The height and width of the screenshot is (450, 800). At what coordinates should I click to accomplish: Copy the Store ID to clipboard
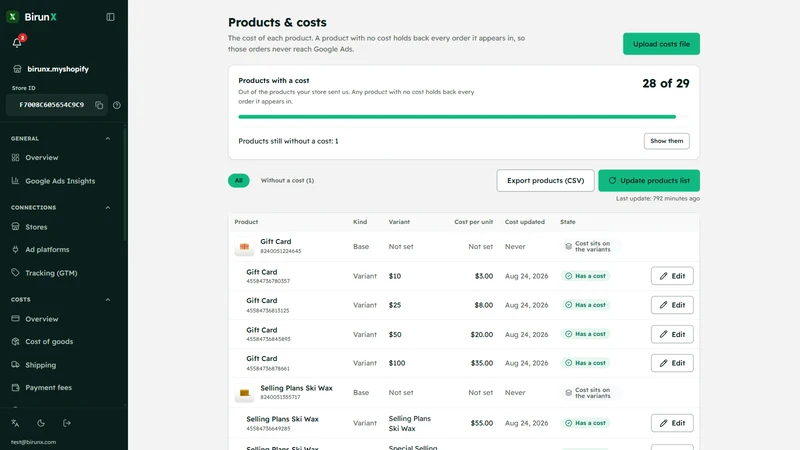point(99,105)
